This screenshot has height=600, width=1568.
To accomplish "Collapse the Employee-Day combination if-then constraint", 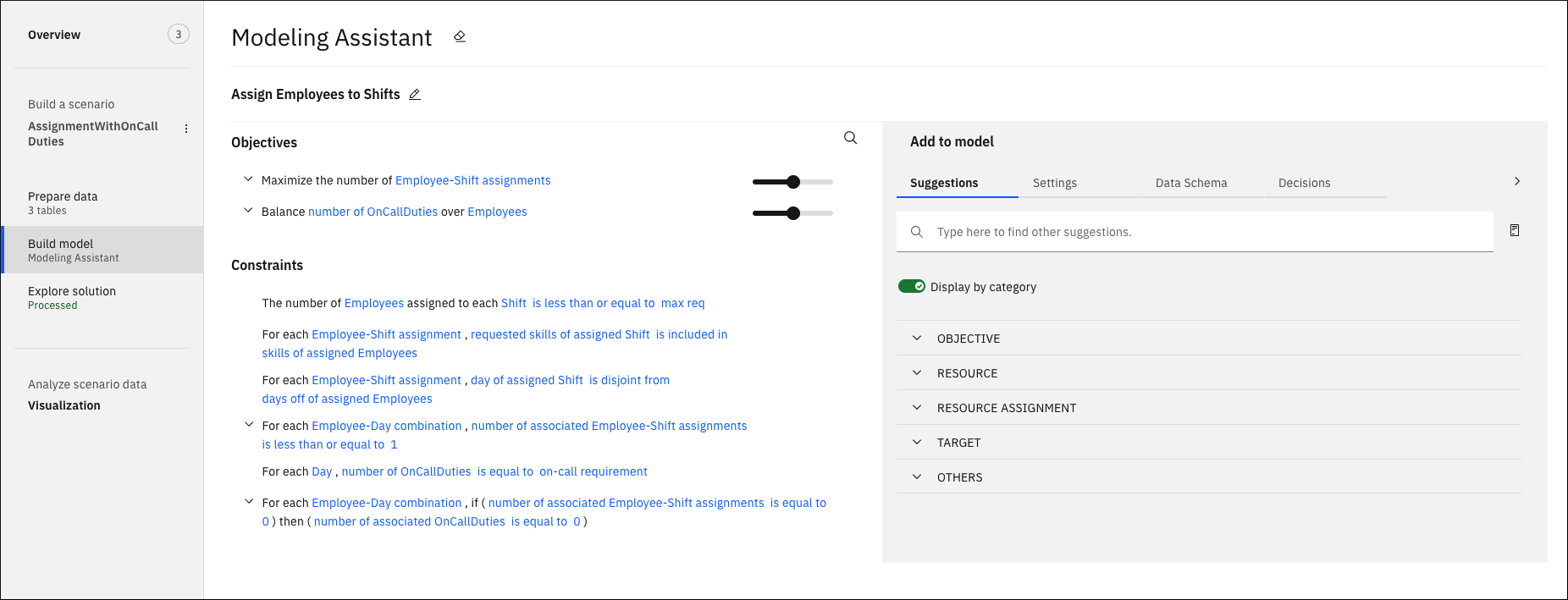I will coord(249,502).
